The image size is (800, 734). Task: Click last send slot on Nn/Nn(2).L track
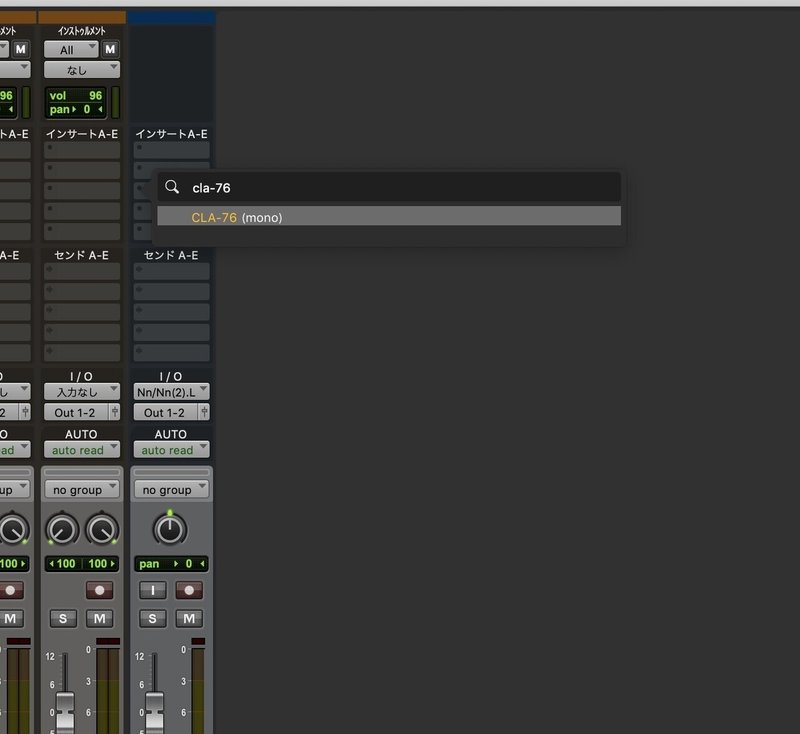click(x=171, y=352)
